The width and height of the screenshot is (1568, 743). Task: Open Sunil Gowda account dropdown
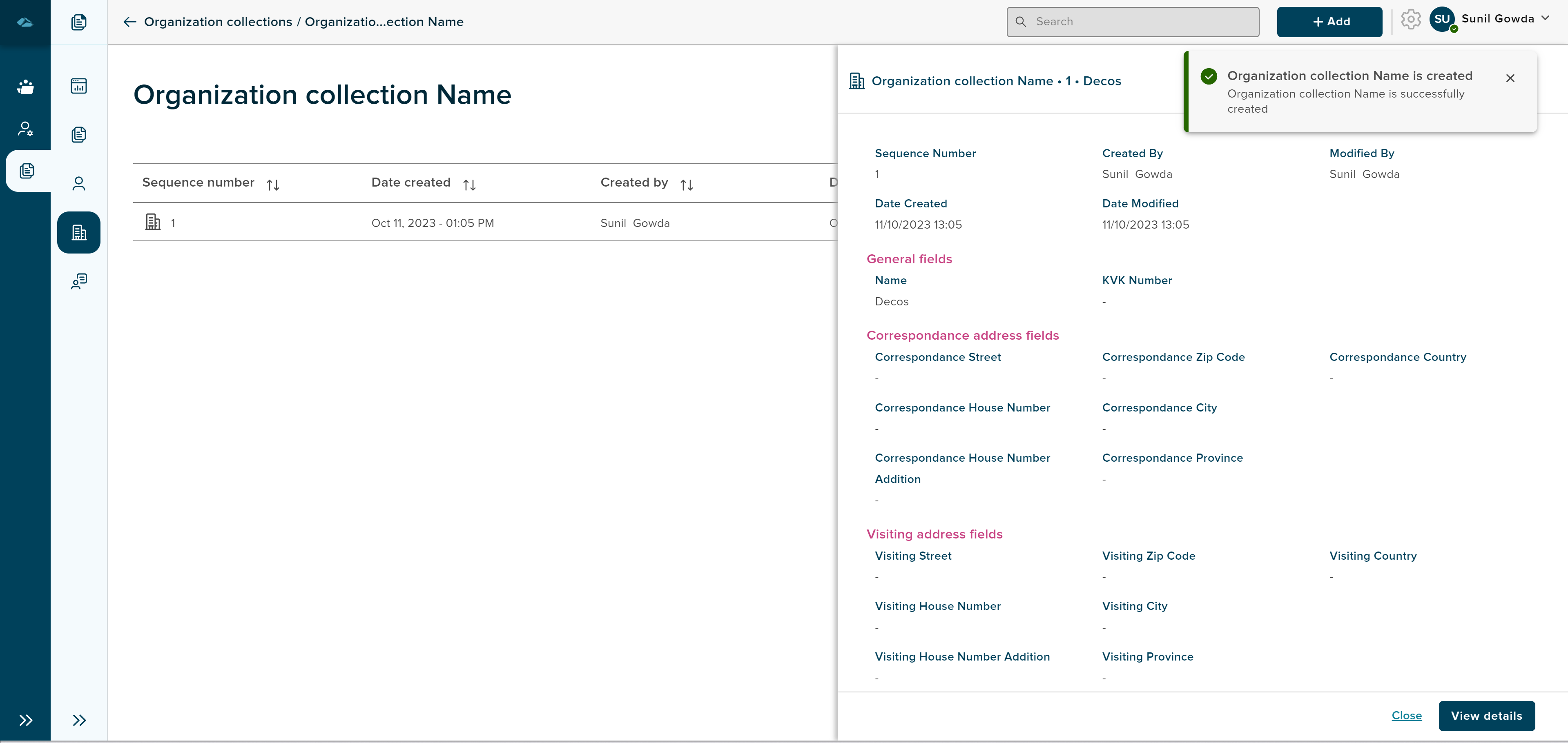point(1546,18)
